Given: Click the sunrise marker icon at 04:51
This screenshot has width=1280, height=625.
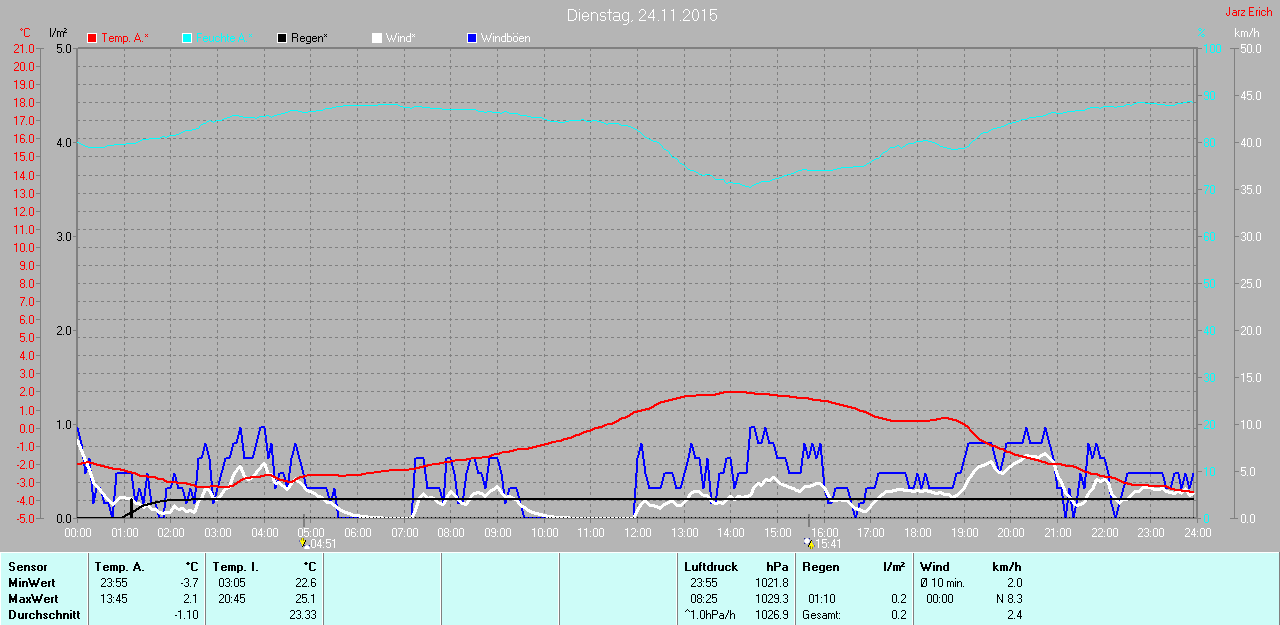Looking at the screenshot, I should [x=304, y=543].
